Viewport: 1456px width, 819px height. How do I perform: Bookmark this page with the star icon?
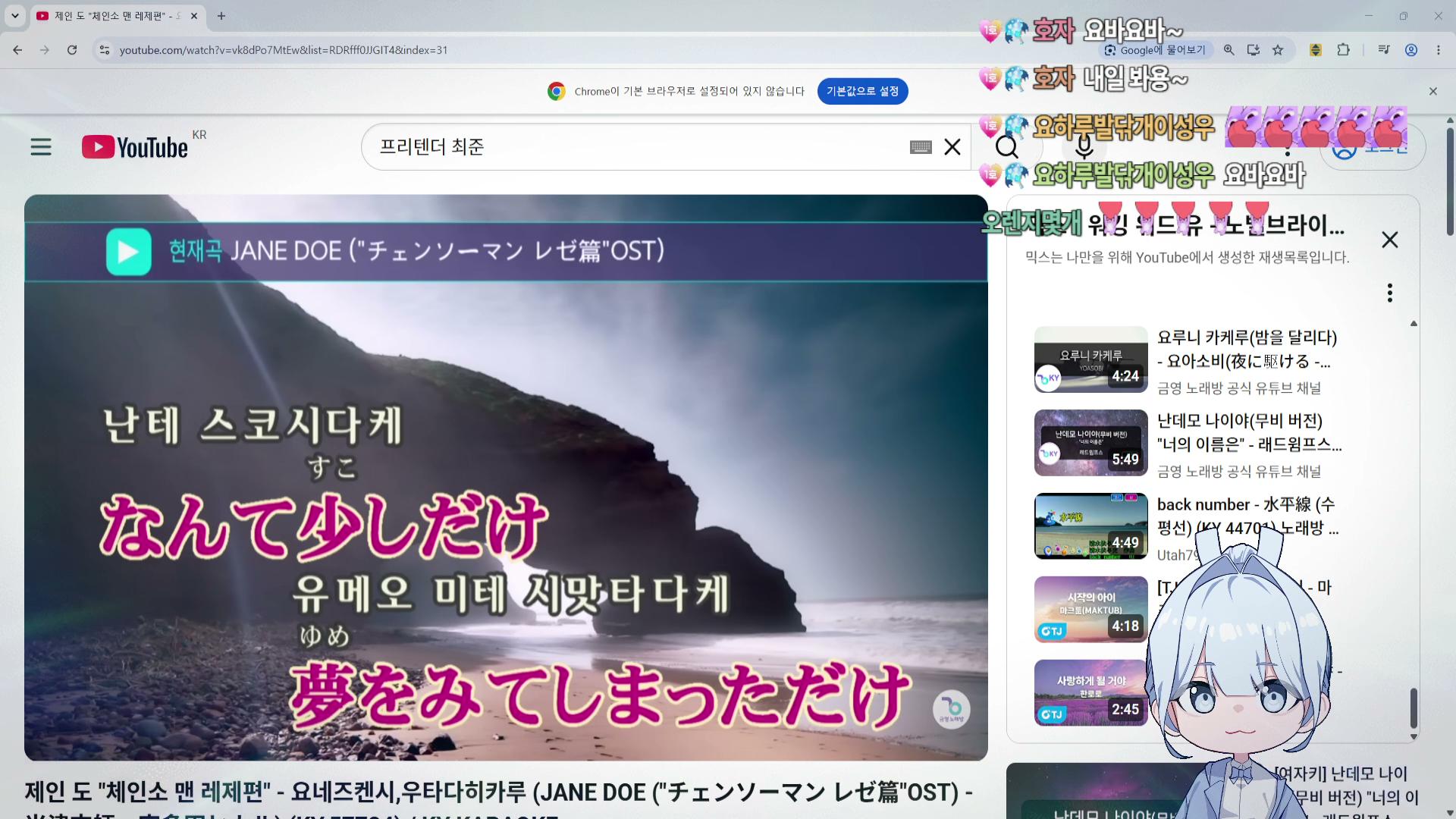1278,50
